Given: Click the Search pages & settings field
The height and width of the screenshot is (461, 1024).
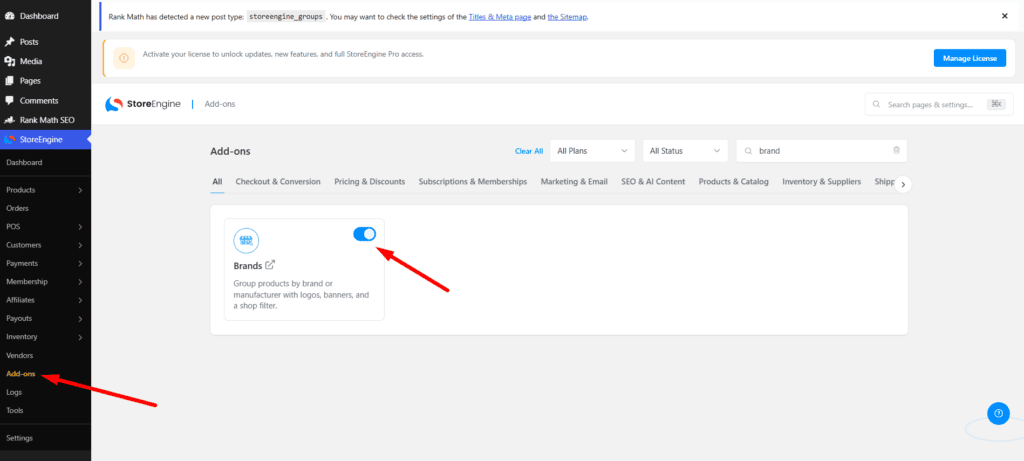Looking at the screenshot, I should coord(939,104).
